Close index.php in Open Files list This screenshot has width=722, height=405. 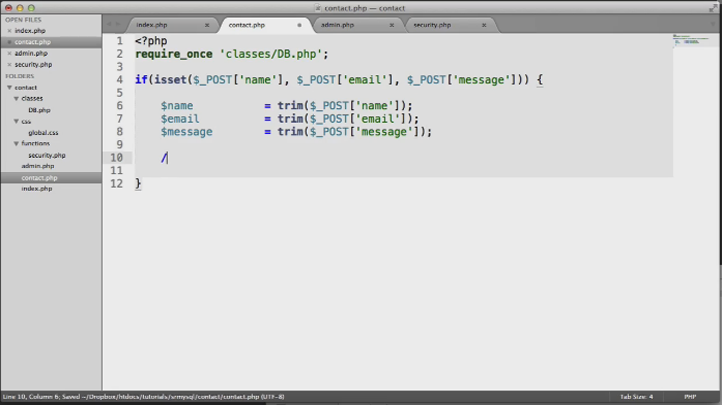coord(9,31)
